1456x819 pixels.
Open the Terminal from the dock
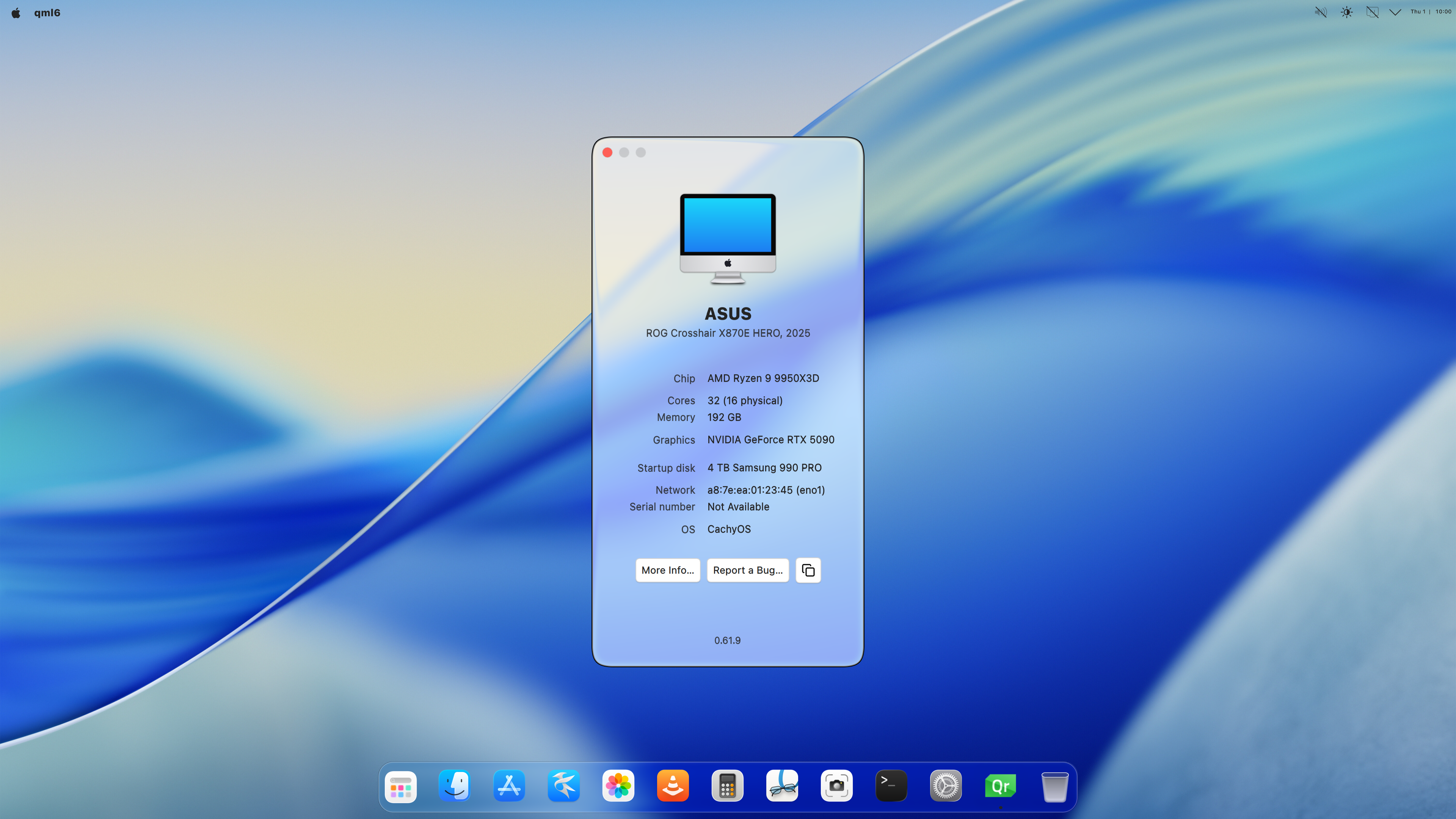(891, 786)
